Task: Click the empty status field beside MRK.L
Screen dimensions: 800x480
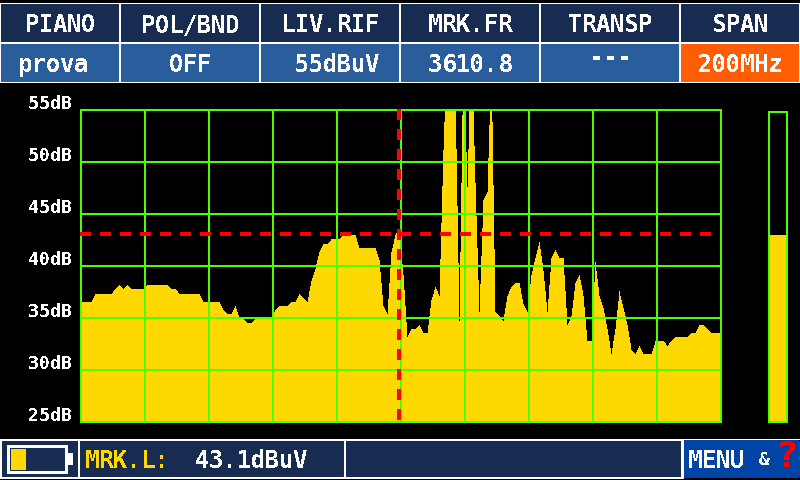Action: [514, 459]
